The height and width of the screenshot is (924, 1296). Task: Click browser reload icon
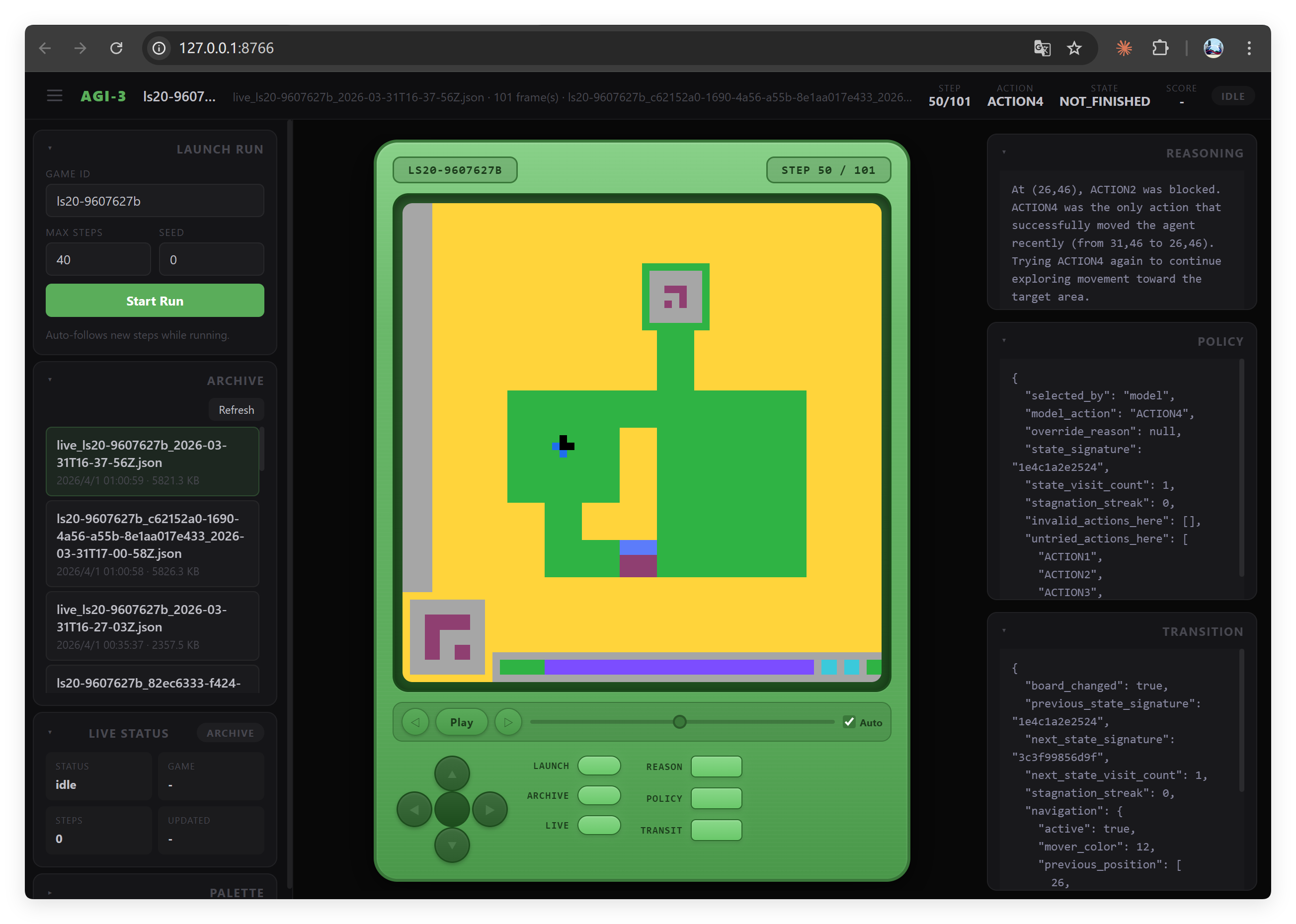click(x=116, y=48)
